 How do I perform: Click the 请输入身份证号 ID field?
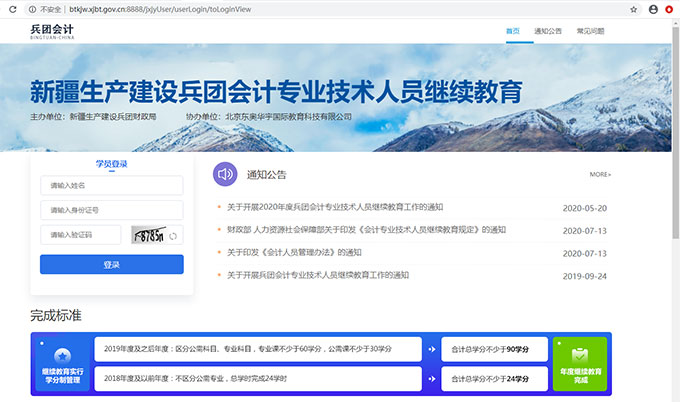(x=111, y=210)
